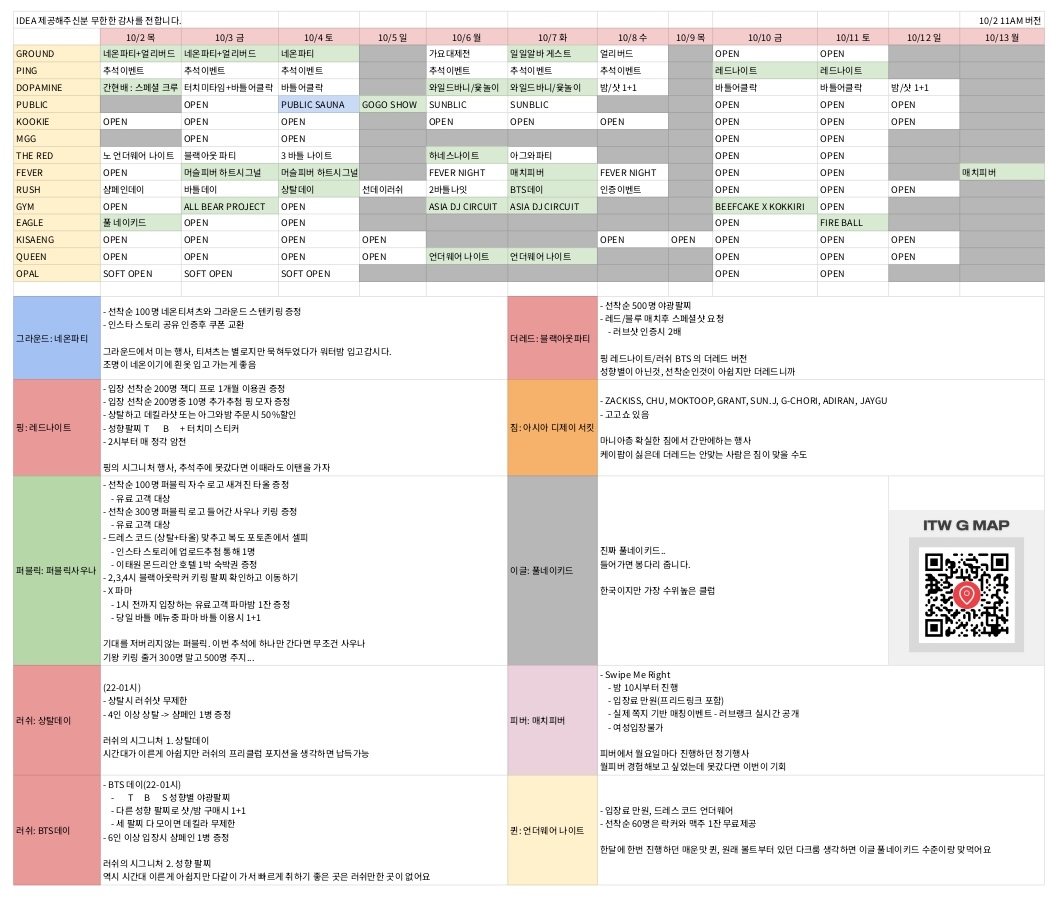Select the 가요대제전 cell in the GROUND row
The width and height of the screenshot is (1061, 907).
pos(466,53)
